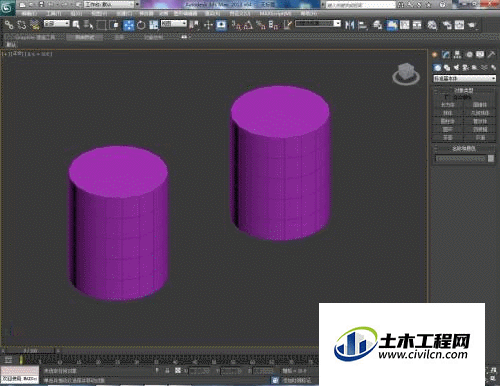
Task: Toggle the AutoGrid checkbox
Action: (446, 97)
